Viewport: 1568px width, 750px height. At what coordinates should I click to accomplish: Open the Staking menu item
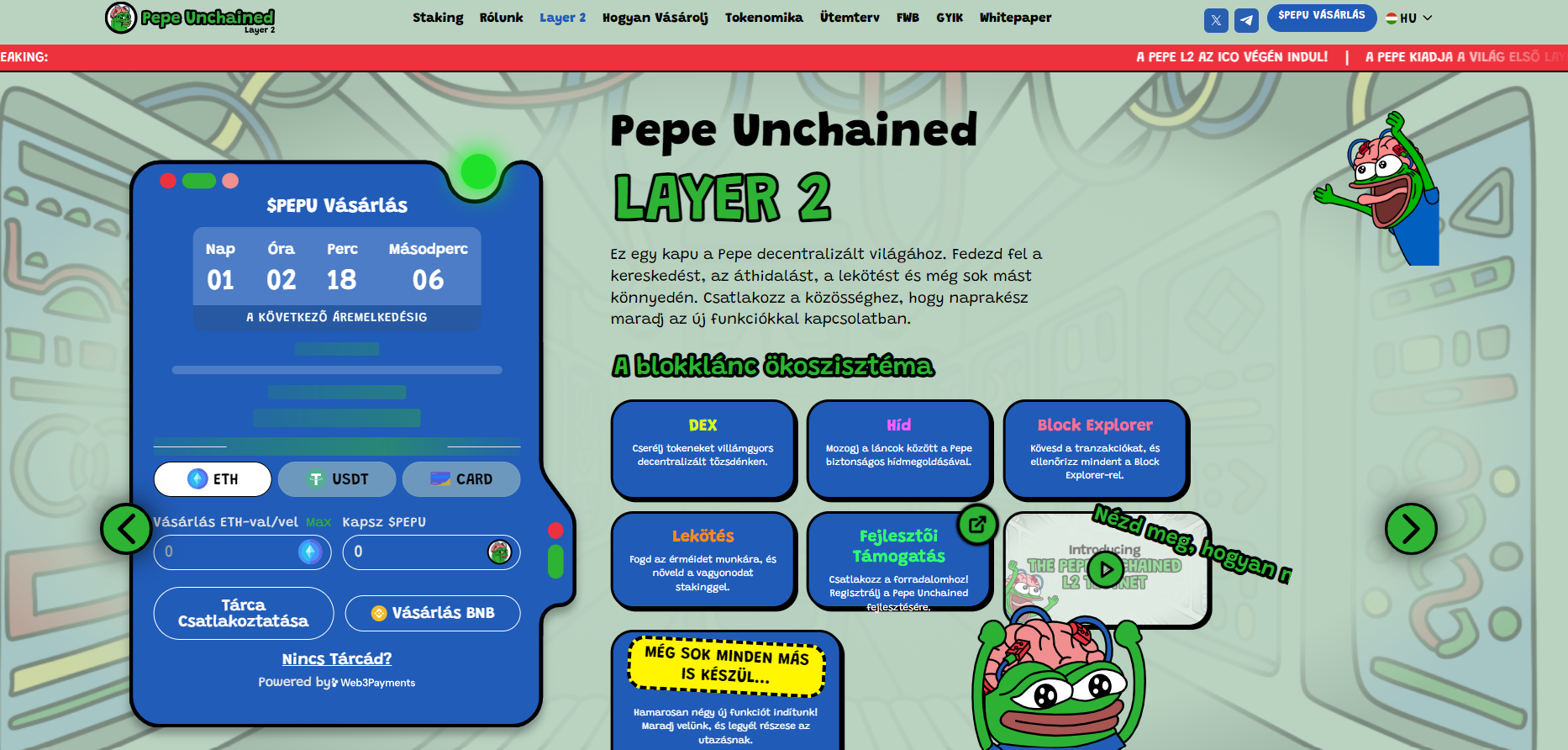[438, 18]
